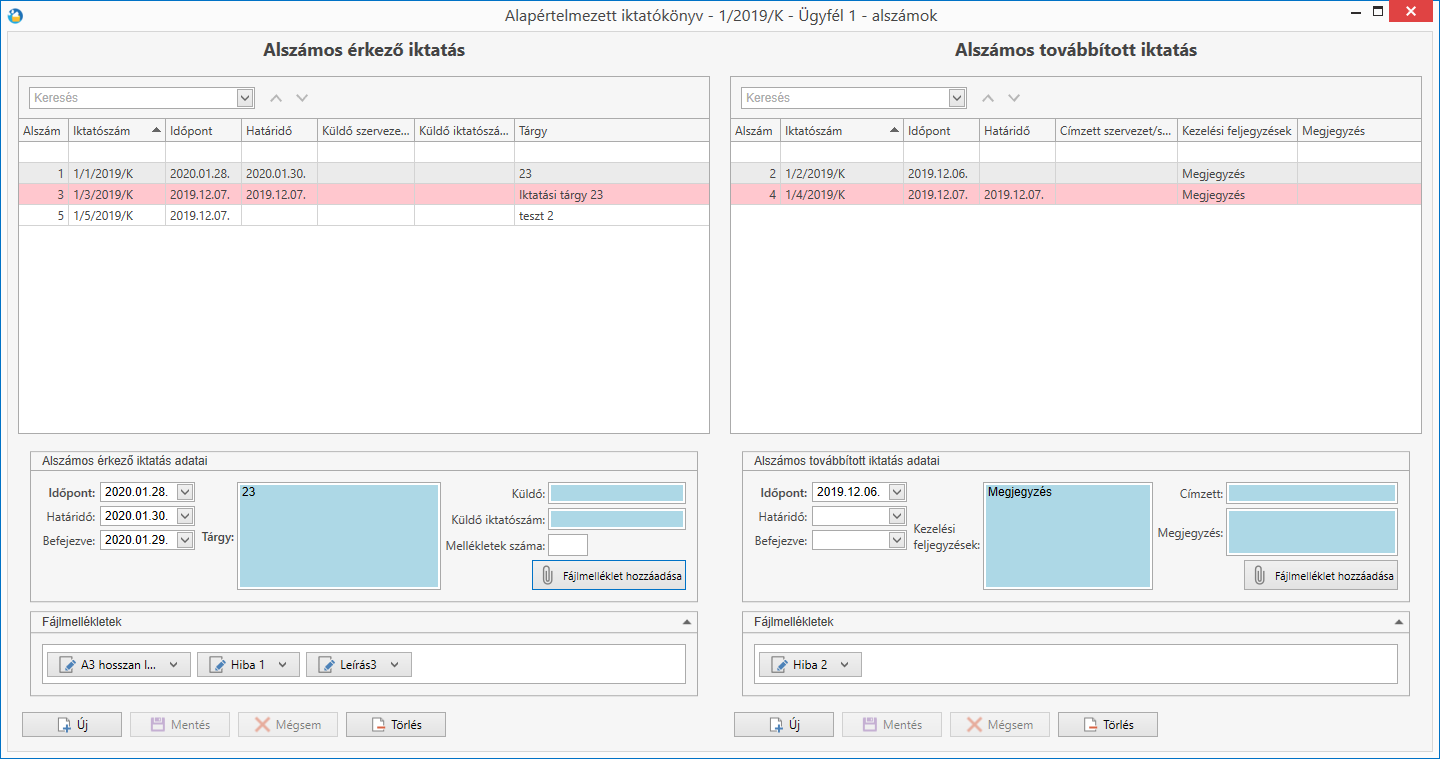The width and height of the screenshot is (1440, 759).
Task: Delete selected érkező record with left Törlés
Action: (396, 725)
